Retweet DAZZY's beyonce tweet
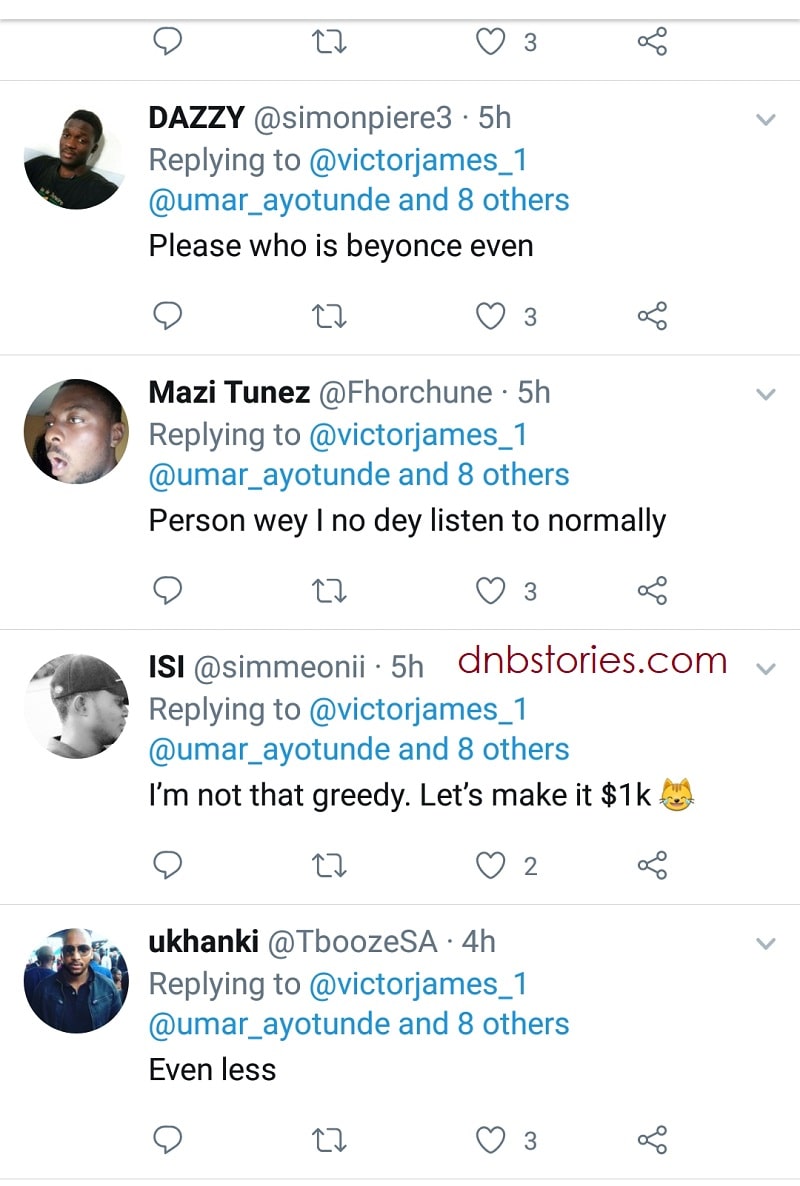The image size is (800, 1186). pos(330,317)
